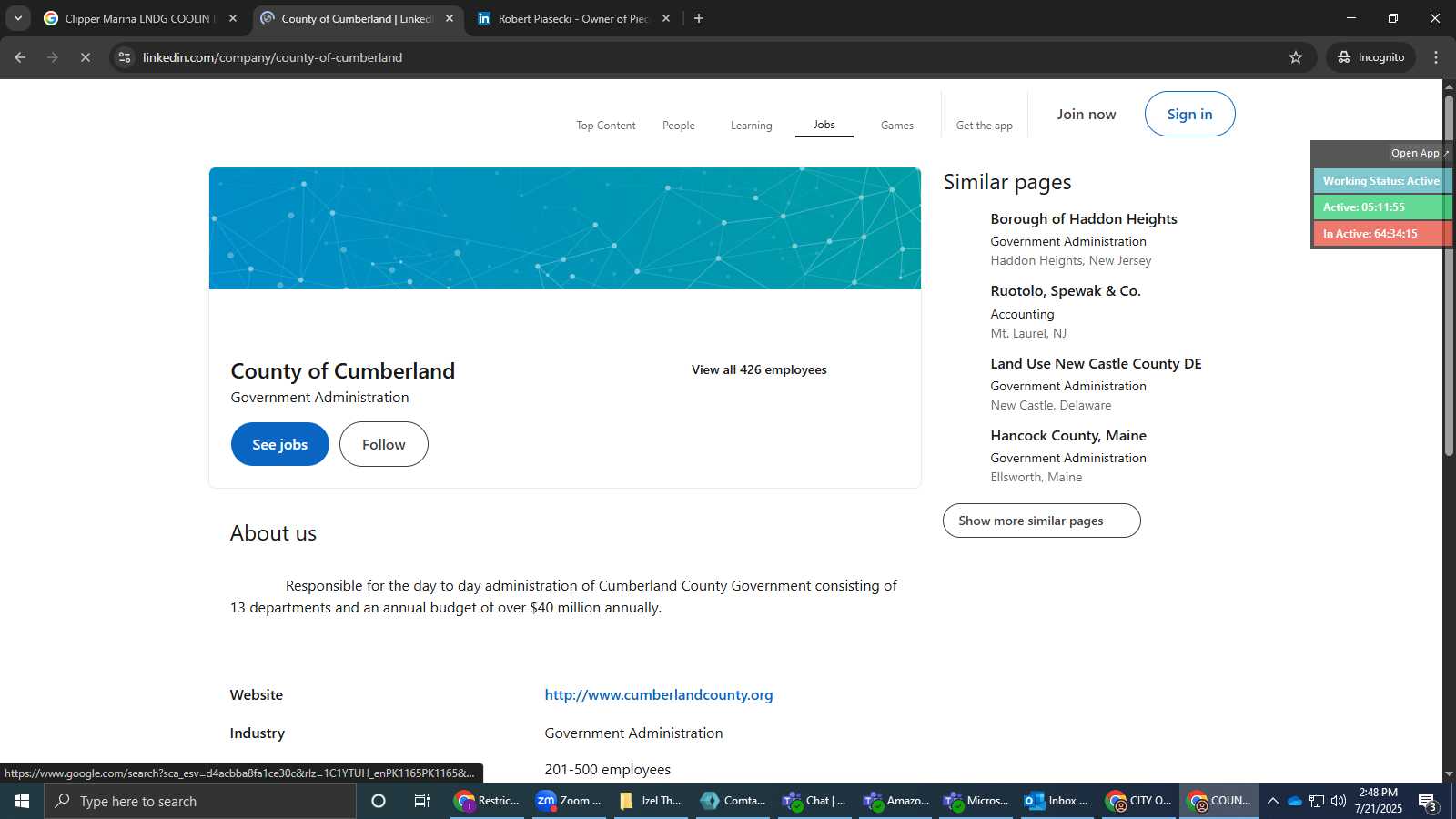Viewport: 1456px width, 819px height.
Task: Open the Incognito profile indicator
Action: click(x=1370, y=57)
